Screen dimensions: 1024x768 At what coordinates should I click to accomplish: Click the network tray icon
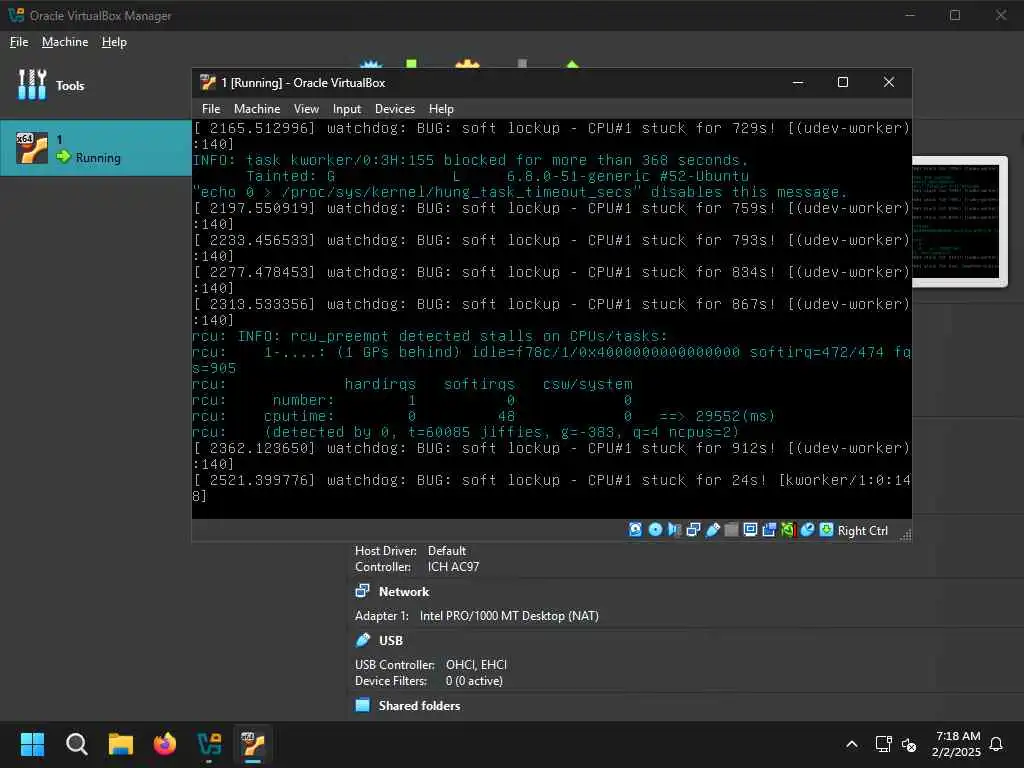pos(883,744)
